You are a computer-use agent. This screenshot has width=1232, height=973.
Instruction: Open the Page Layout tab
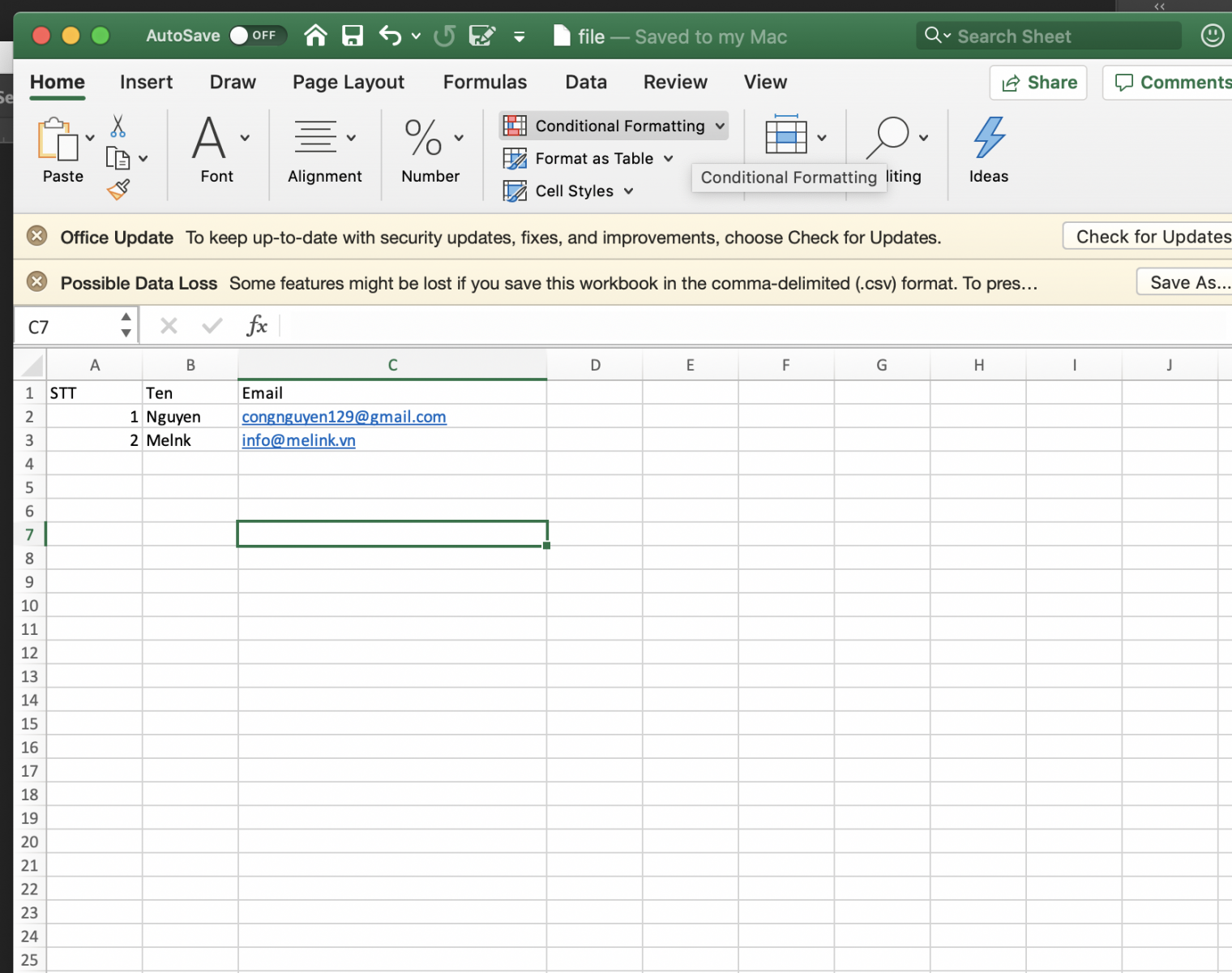[348, 82]
